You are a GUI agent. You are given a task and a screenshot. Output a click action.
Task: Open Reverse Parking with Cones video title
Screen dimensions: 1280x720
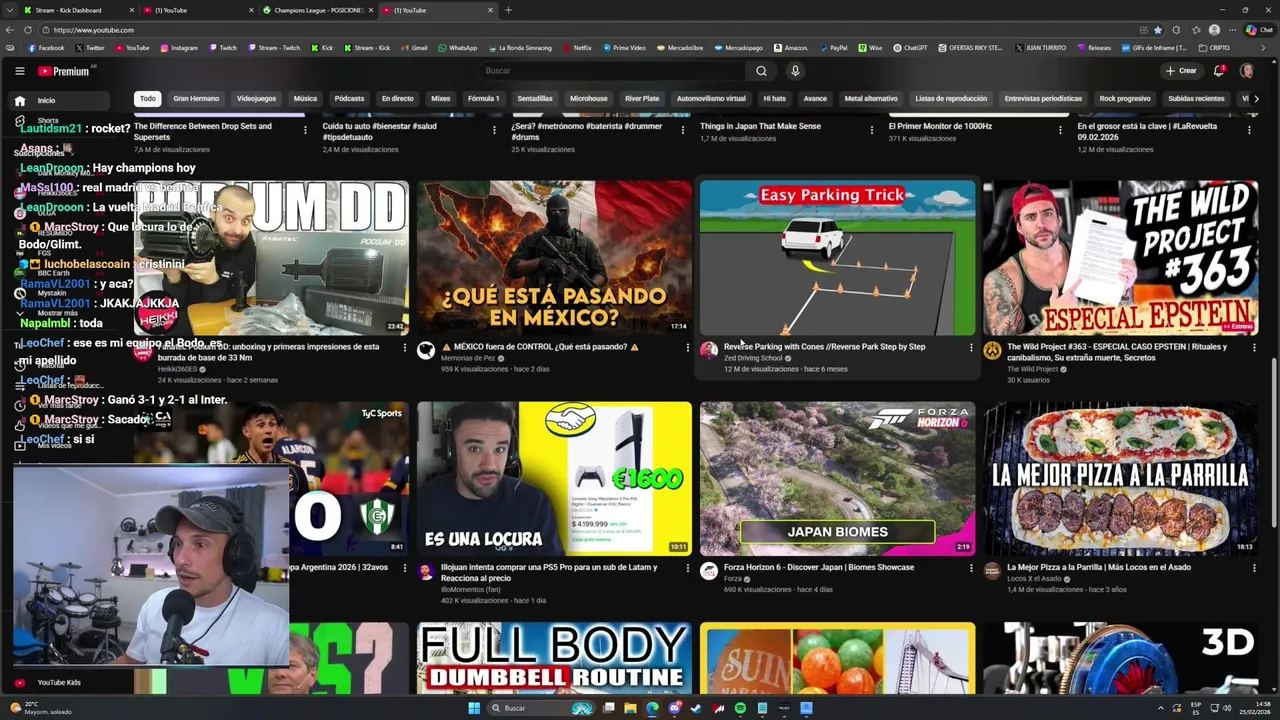point(824,347)
